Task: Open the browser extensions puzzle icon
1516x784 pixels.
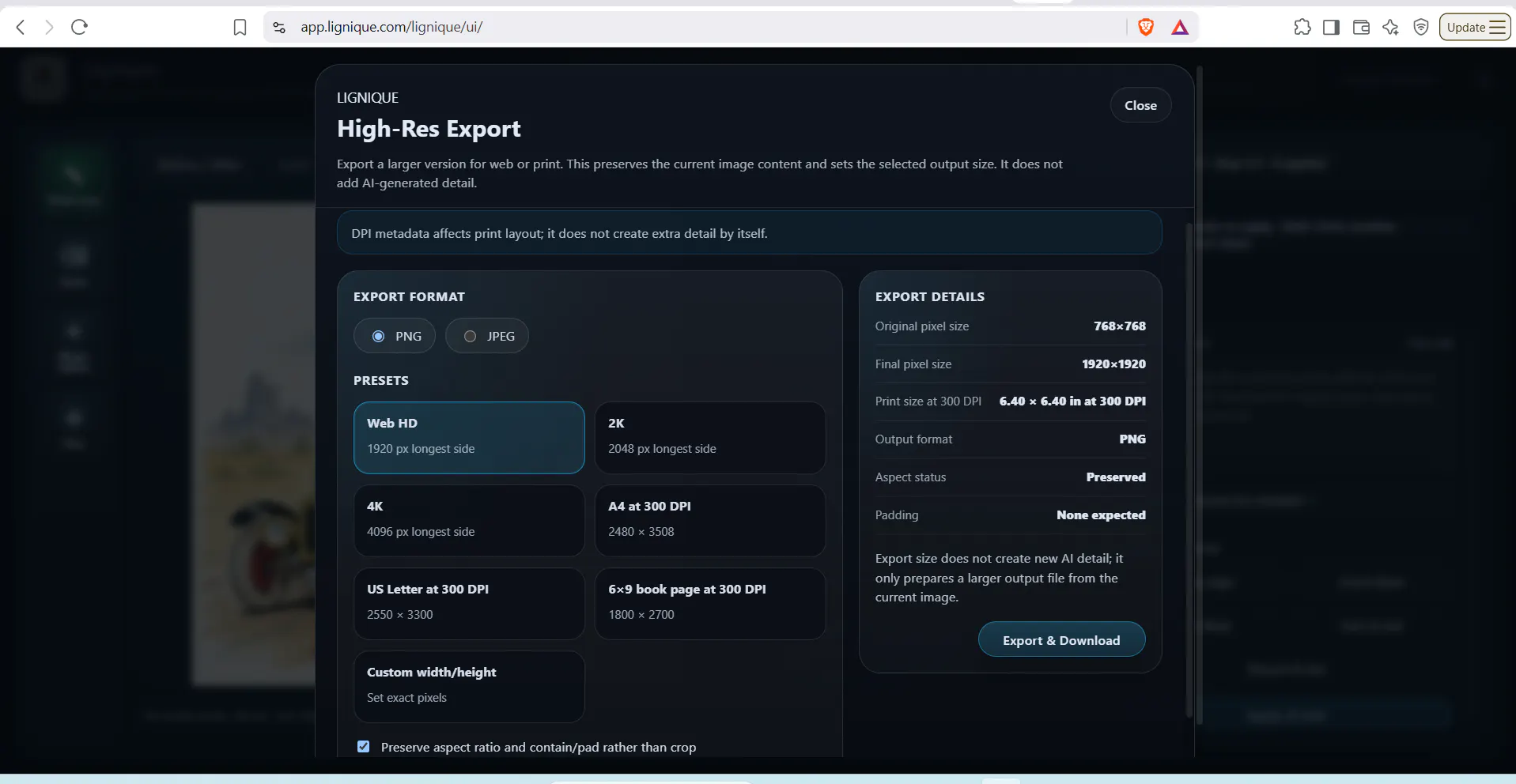Action: pos(1302,28)
